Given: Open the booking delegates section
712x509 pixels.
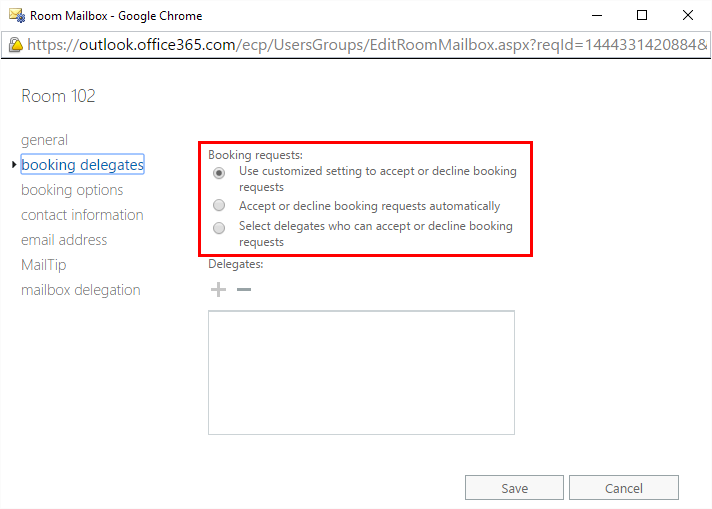Looking at the screenshot, I should 82,165.
